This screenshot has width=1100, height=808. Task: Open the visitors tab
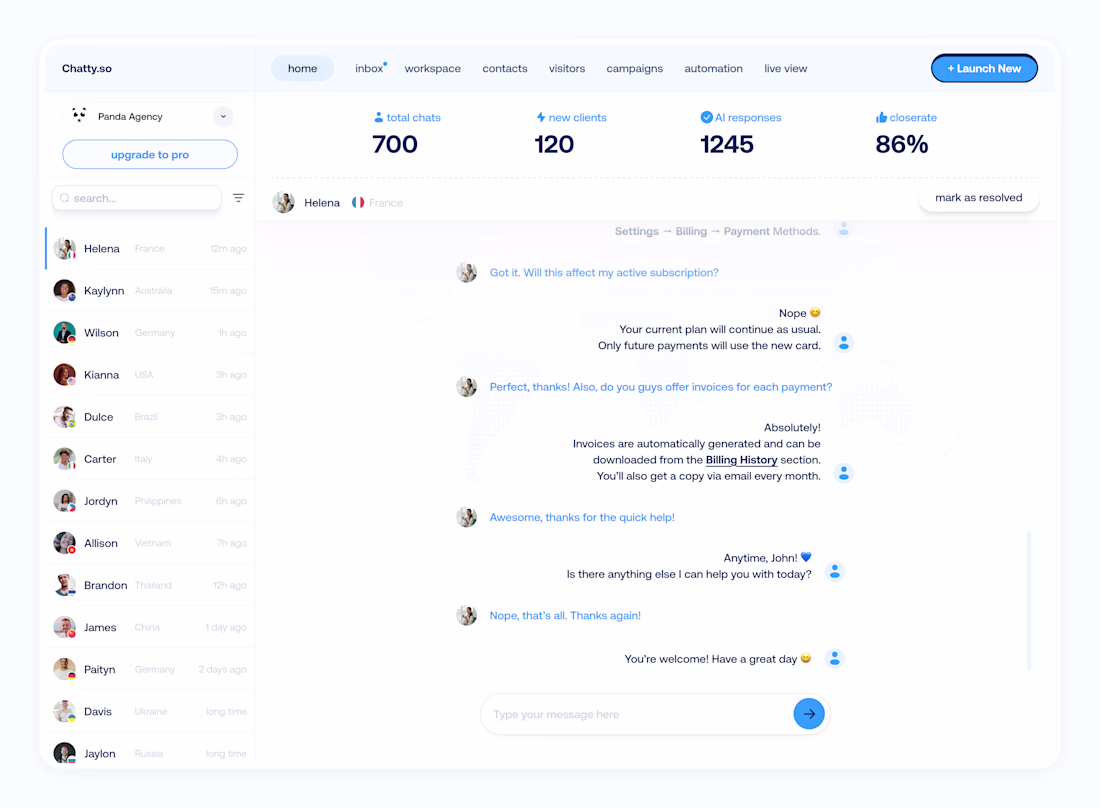tap(567, 68)
